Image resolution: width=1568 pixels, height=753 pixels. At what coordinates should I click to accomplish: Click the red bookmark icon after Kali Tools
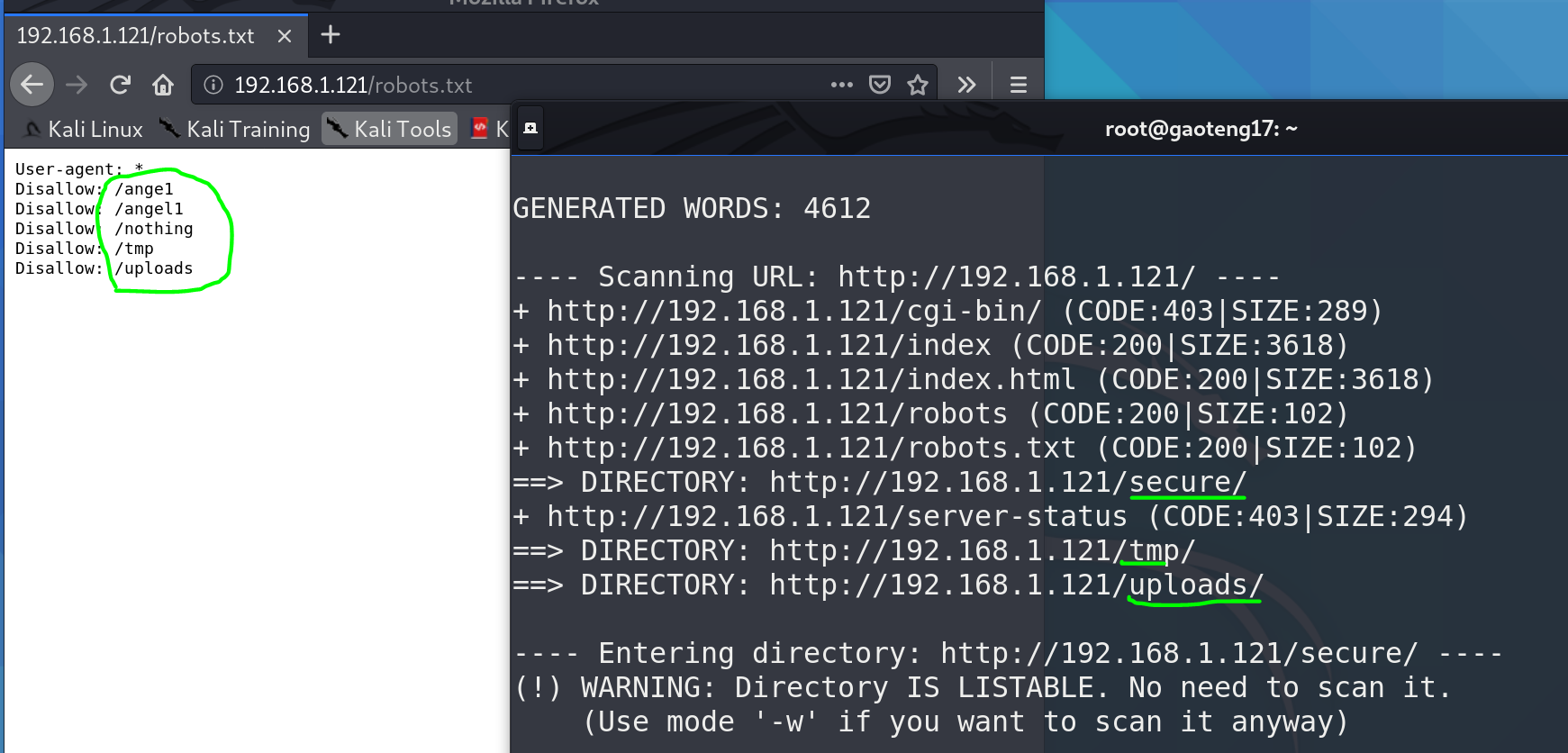click(481, 128)
